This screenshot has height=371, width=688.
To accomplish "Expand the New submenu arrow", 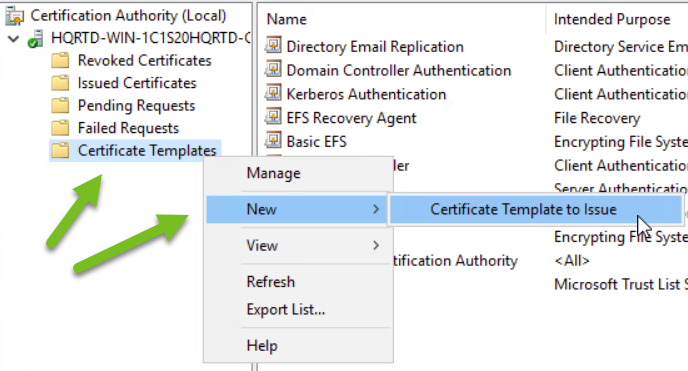I will coord(376,209).
